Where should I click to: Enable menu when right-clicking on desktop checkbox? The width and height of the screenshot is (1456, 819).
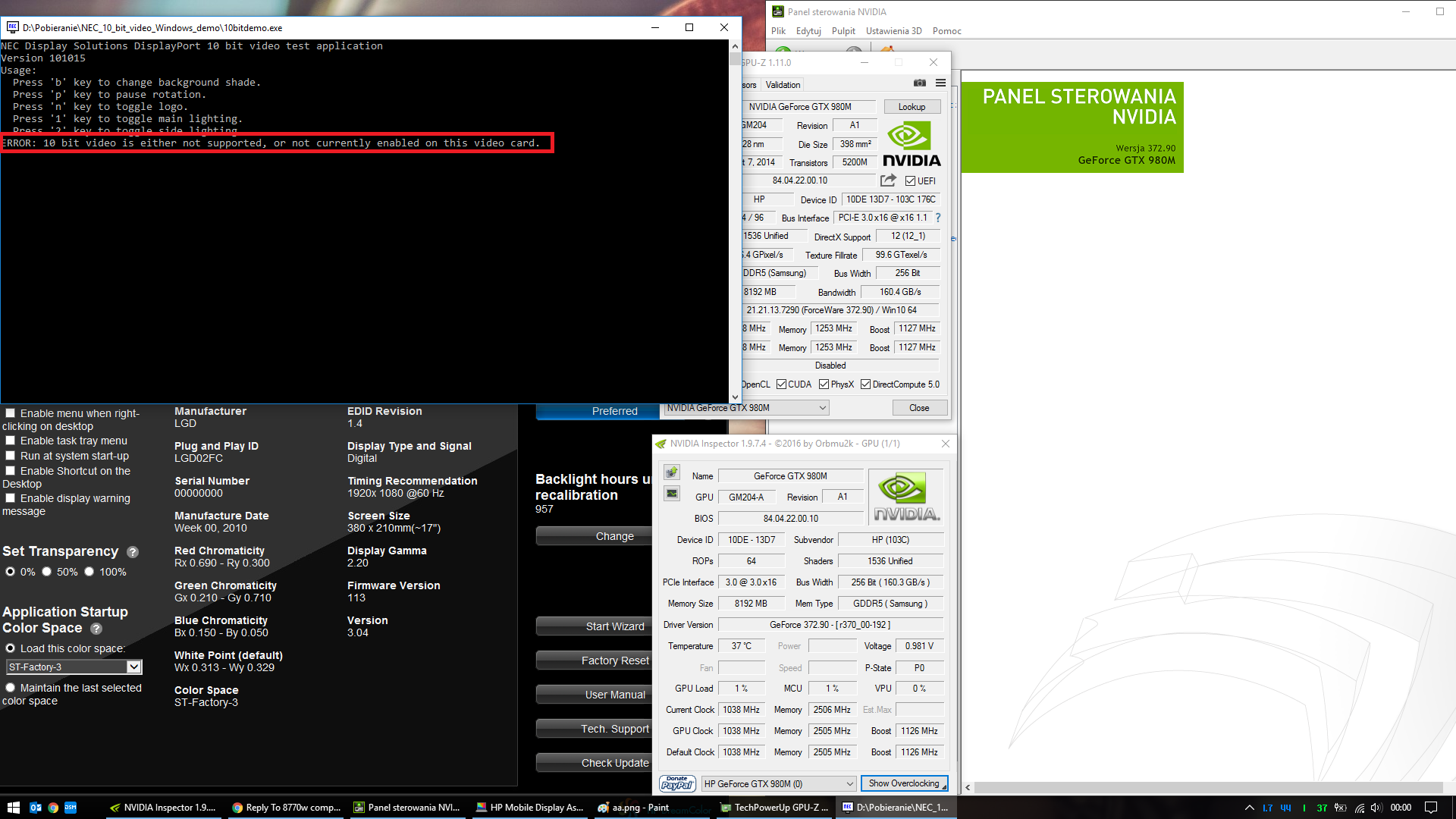point(11,413)
